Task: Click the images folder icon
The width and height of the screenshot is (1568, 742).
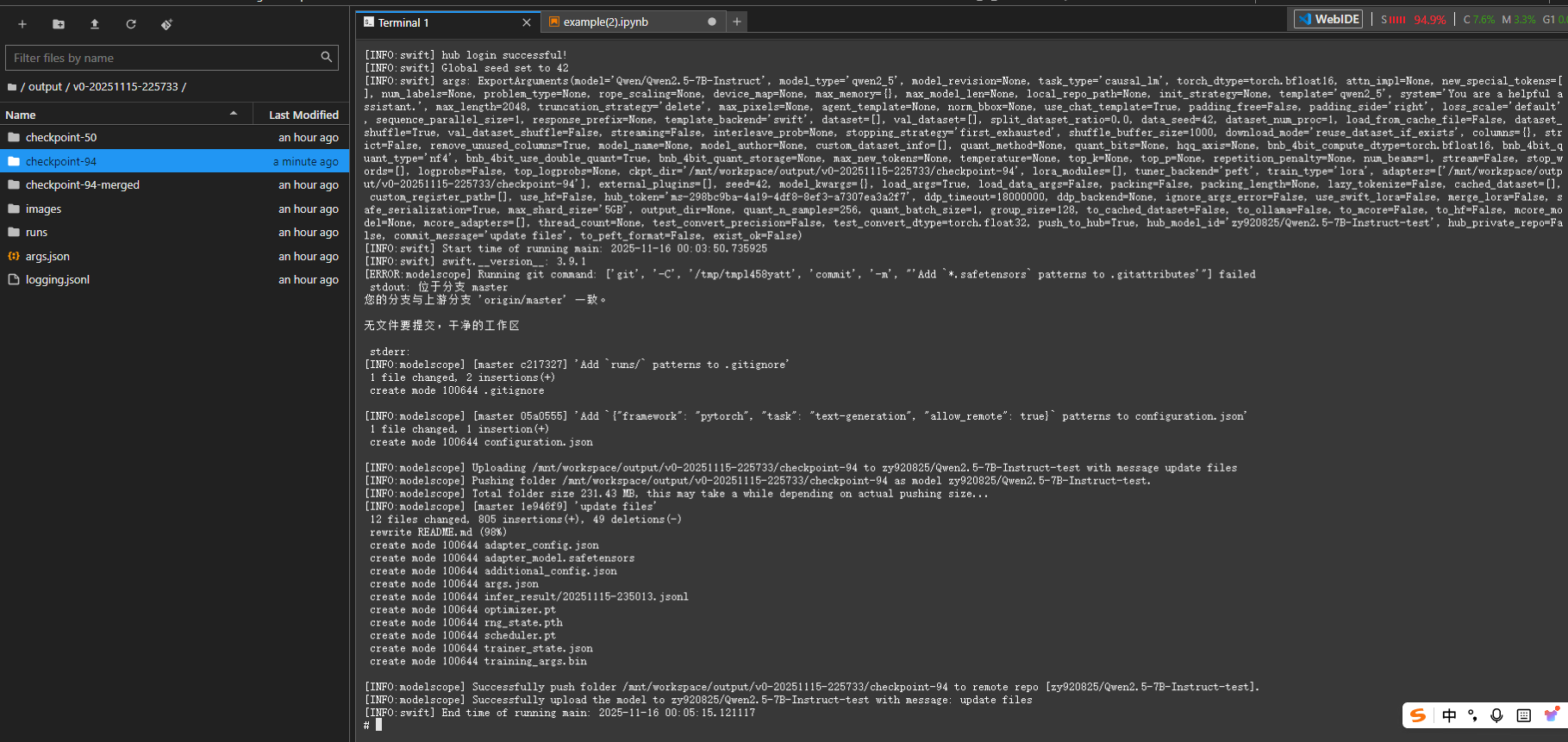Action: click(14, 209)
